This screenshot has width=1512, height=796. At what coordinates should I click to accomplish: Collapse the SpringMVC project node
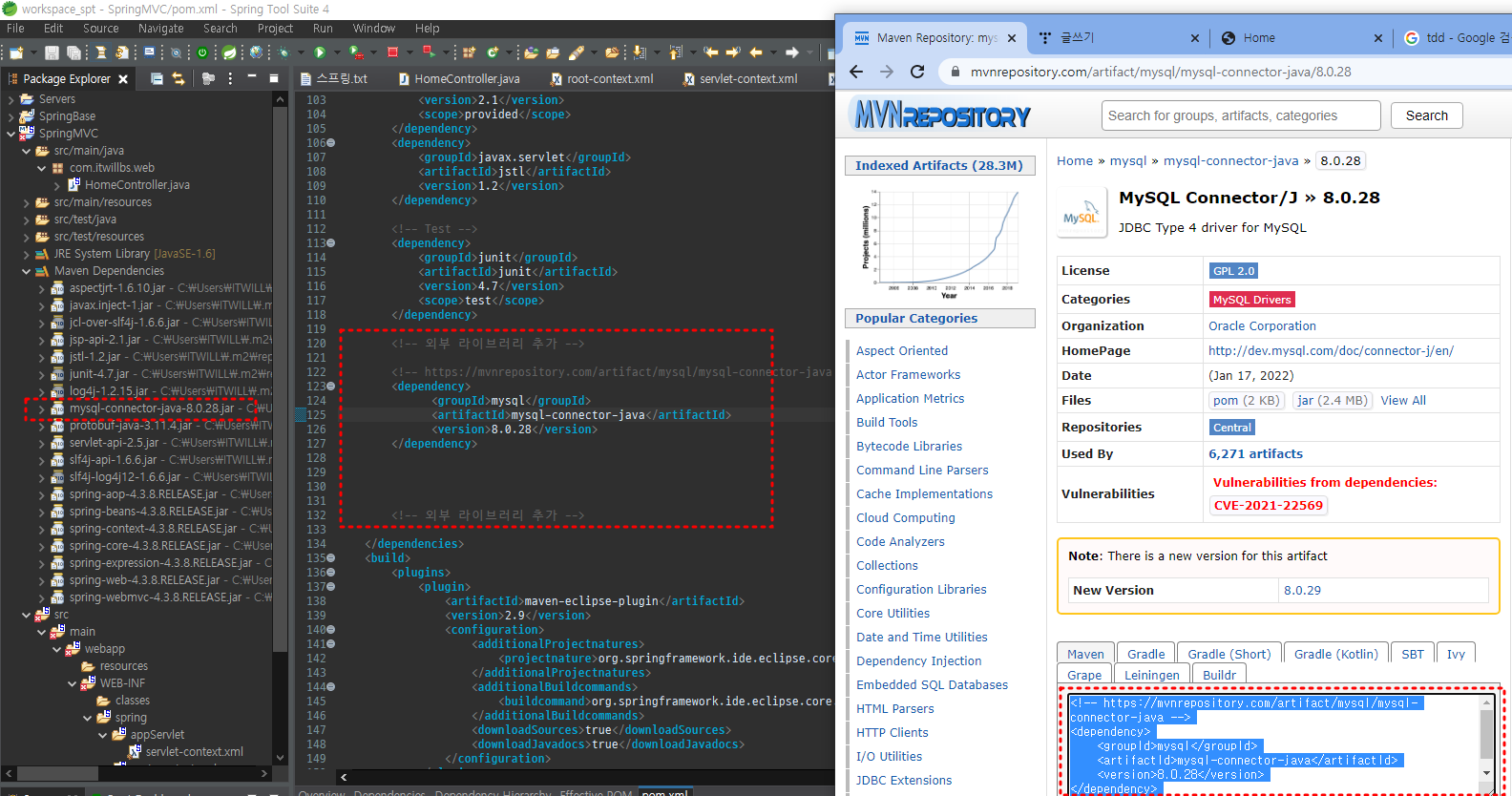[x=11, y=134]
